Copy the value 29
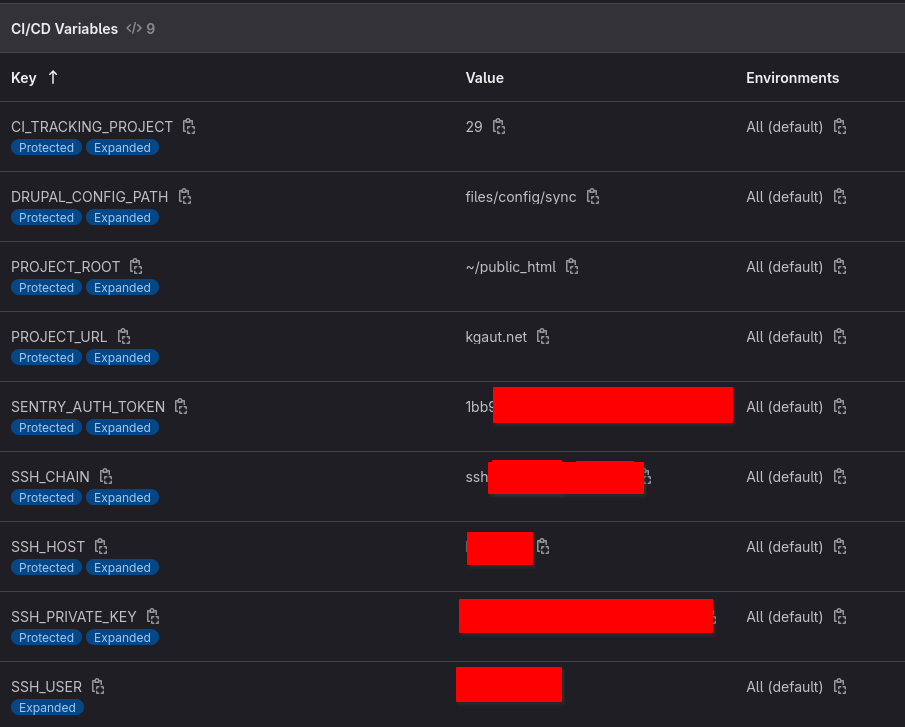 click(x=499, y=127)
